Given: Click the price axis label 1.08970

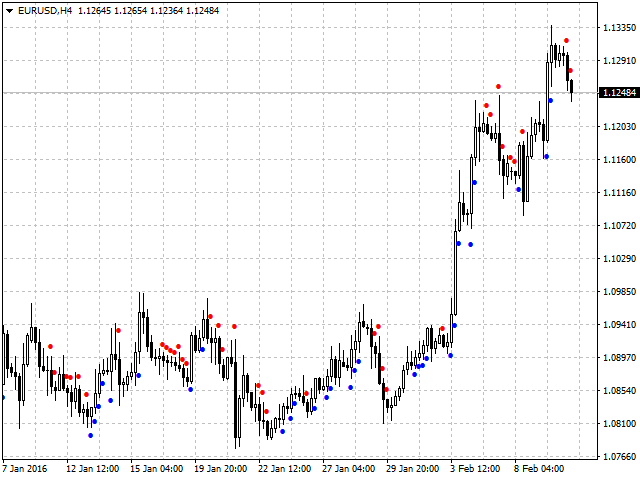Looking at the screenshot, I should point(619,358).
